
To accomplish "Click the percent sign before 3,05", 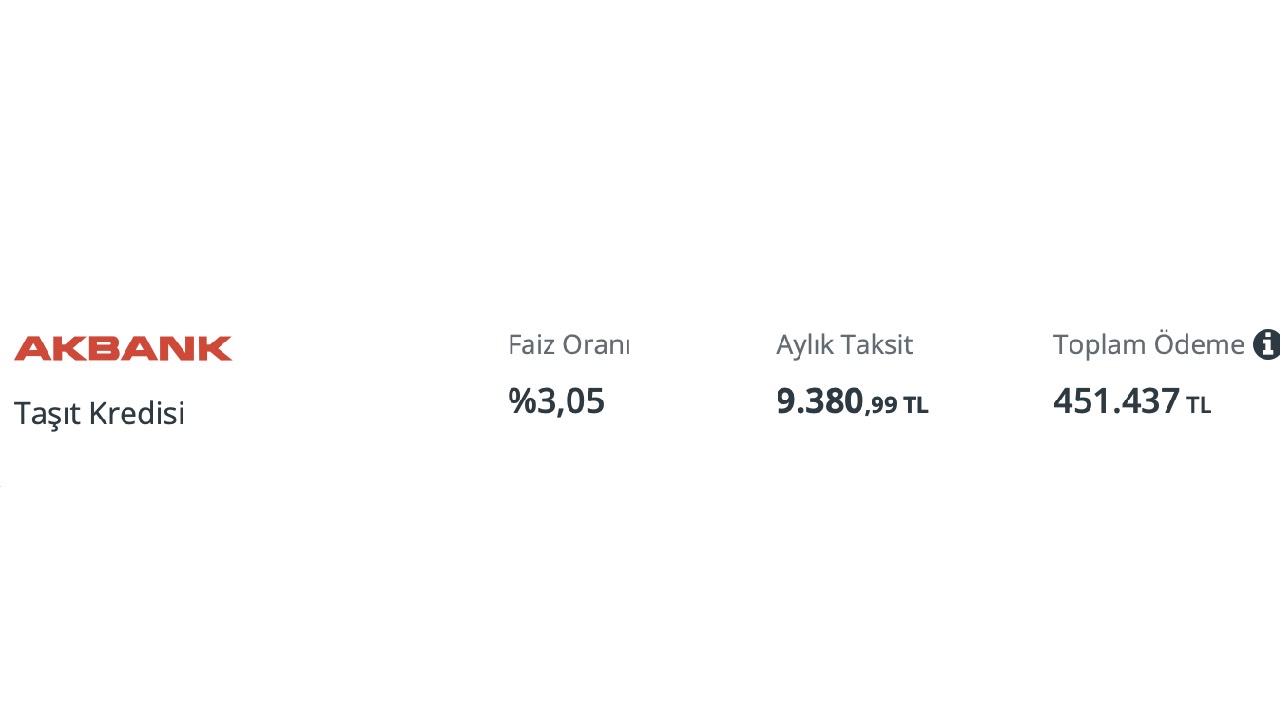I will pyautogui.click(x=523, y=401).
